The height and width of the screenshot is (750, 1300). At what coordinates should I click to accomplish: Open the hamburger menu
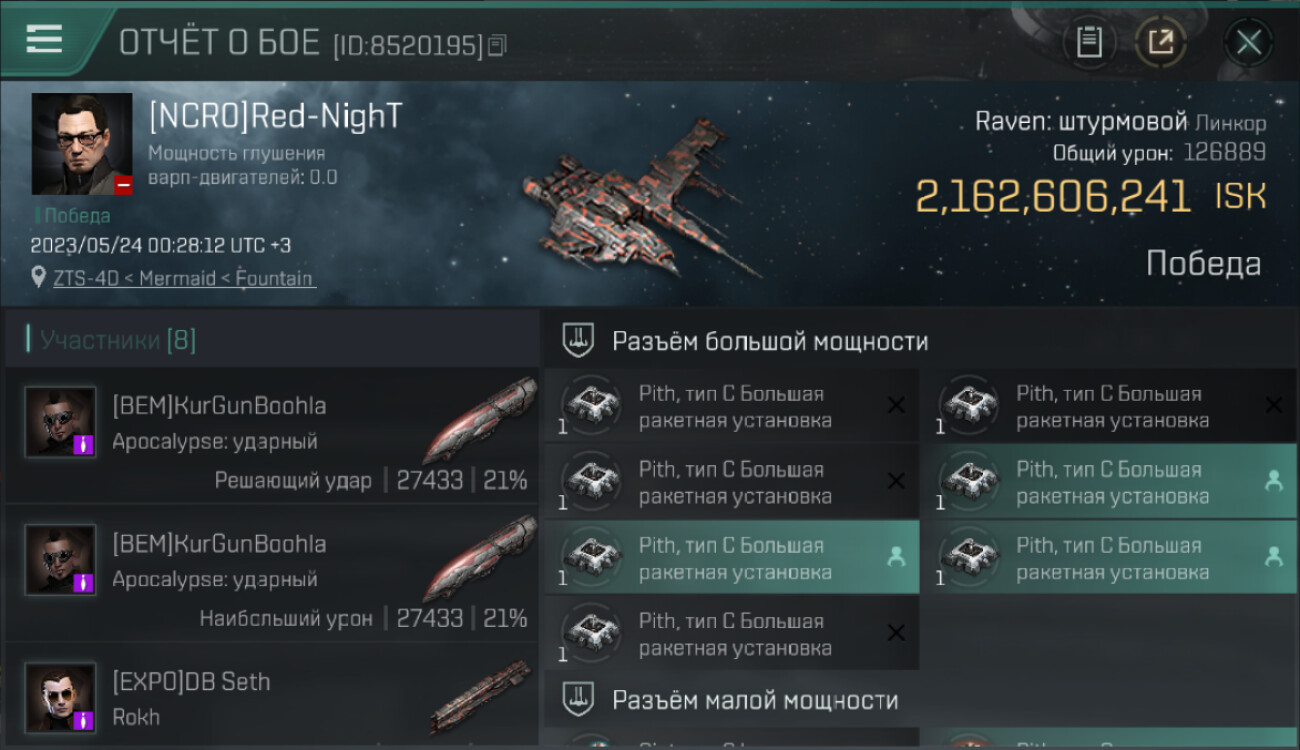(44, 40)
